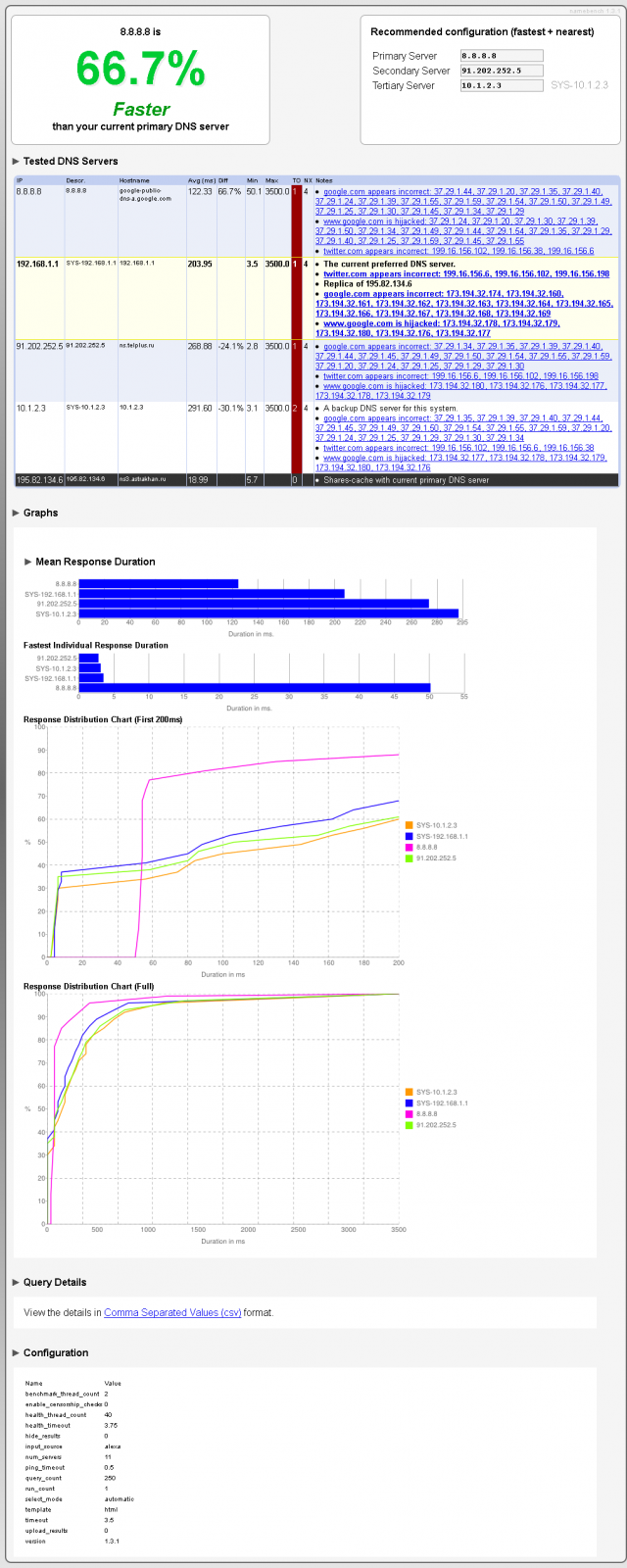Click blue SYS-192.168.1.1 legend swatch in Full distribution chart
The image size is (627, 1568).
coord(410,1103)
